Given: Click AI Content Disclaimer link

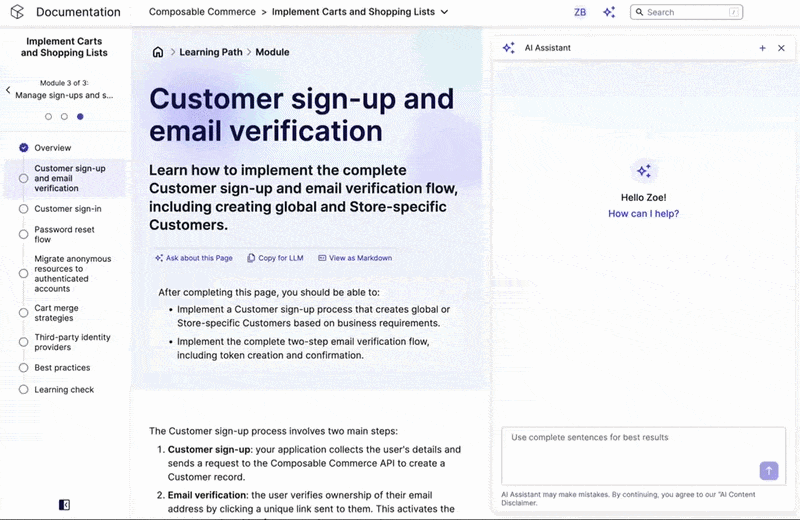Looking at the screenshot, I should (x=628, y=499).
